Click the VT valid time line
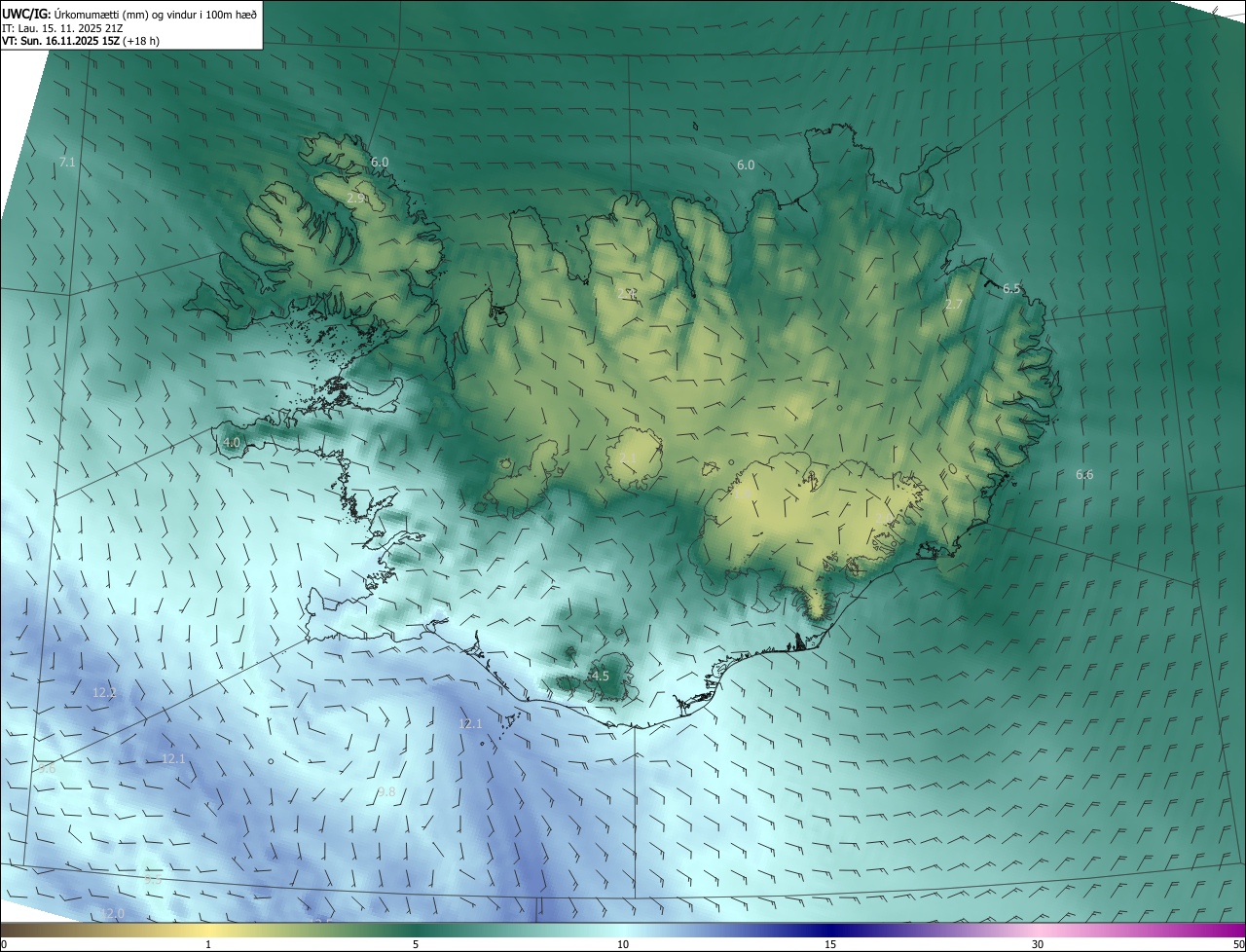The width and height of the screenshot is (1246, 952). (x=80, y=41)
